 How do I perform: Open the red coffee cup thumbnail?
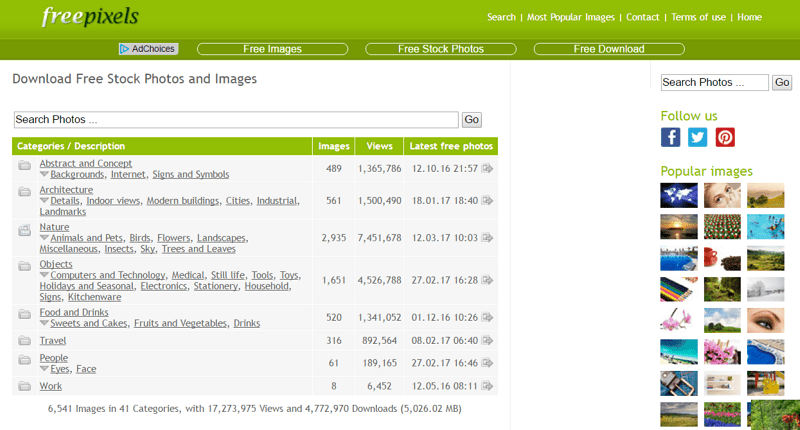(x=722, y=258)
